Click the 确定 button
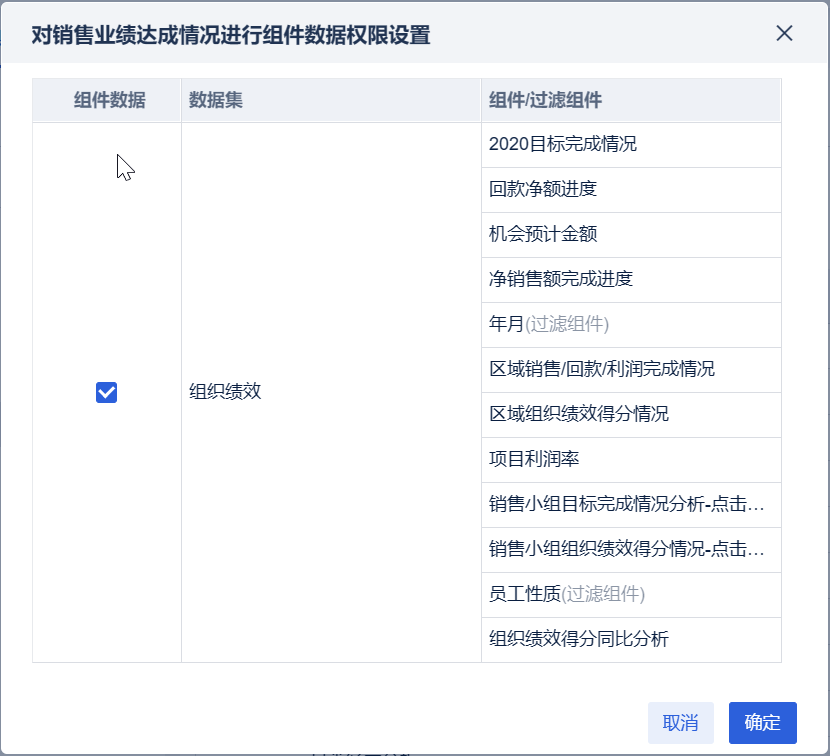The width and height of the screenshot is (830, 756). 762,723
